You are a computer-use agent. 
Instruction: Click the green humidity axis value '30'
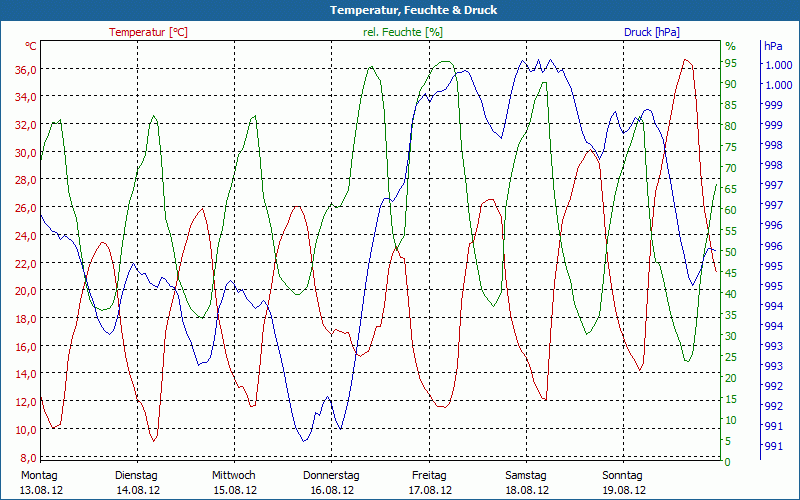coord(731,336)
